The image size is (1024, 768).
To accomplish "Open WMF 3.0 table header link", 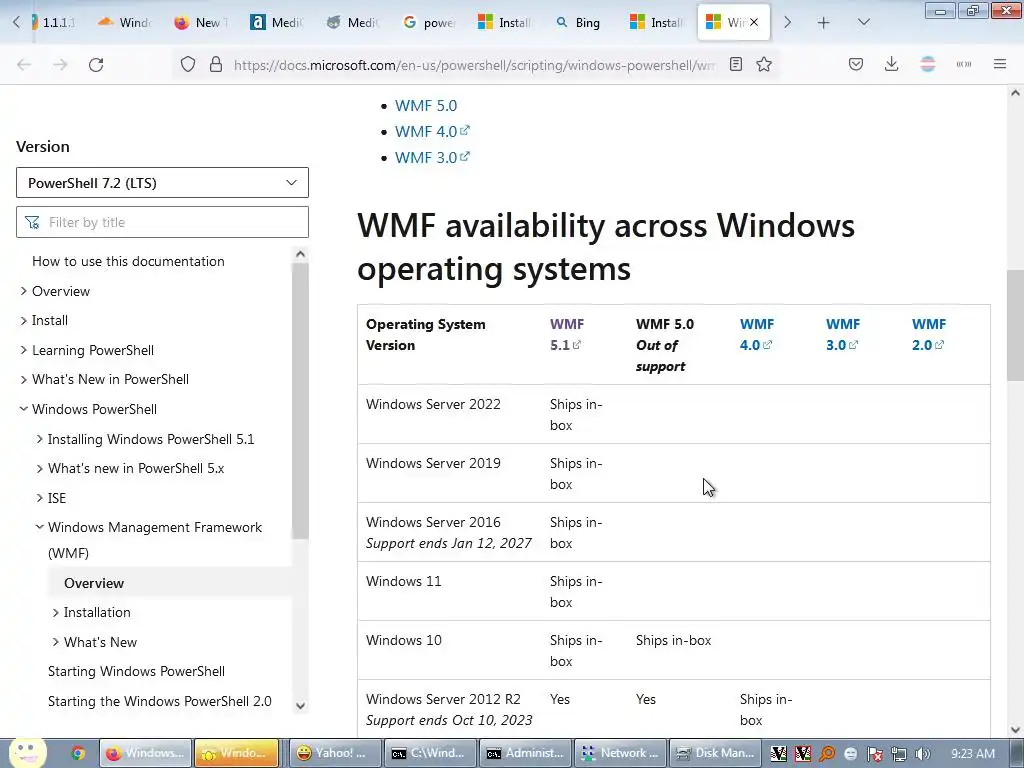I will (x=842, y=334).
